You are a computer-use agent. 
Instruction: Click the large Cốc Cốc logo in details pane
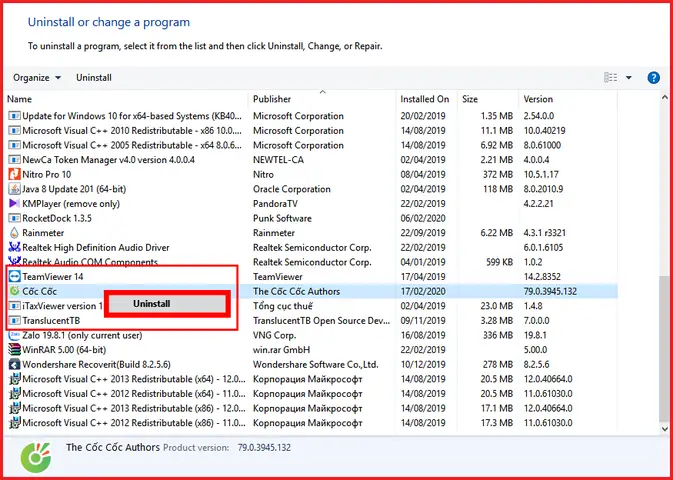pyautogui.click(x=36, y=458)
